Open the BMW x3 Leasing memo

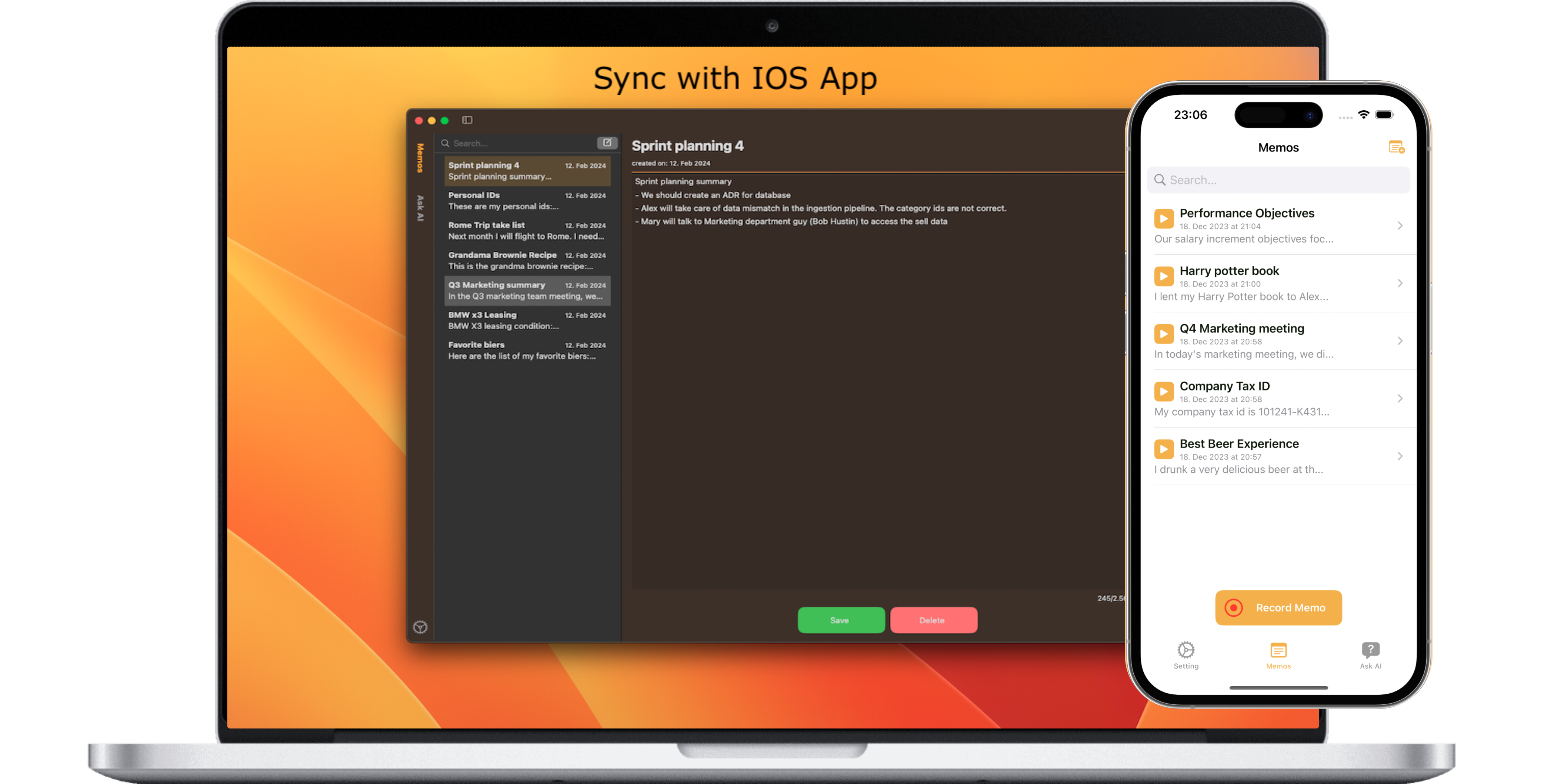526,321
